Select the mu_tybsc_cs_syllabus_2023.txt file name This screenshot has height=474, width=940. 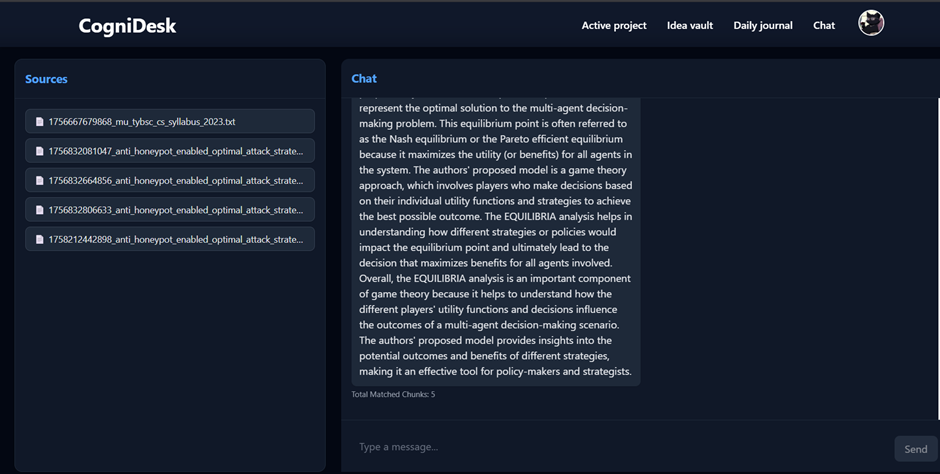click(142, 122)
